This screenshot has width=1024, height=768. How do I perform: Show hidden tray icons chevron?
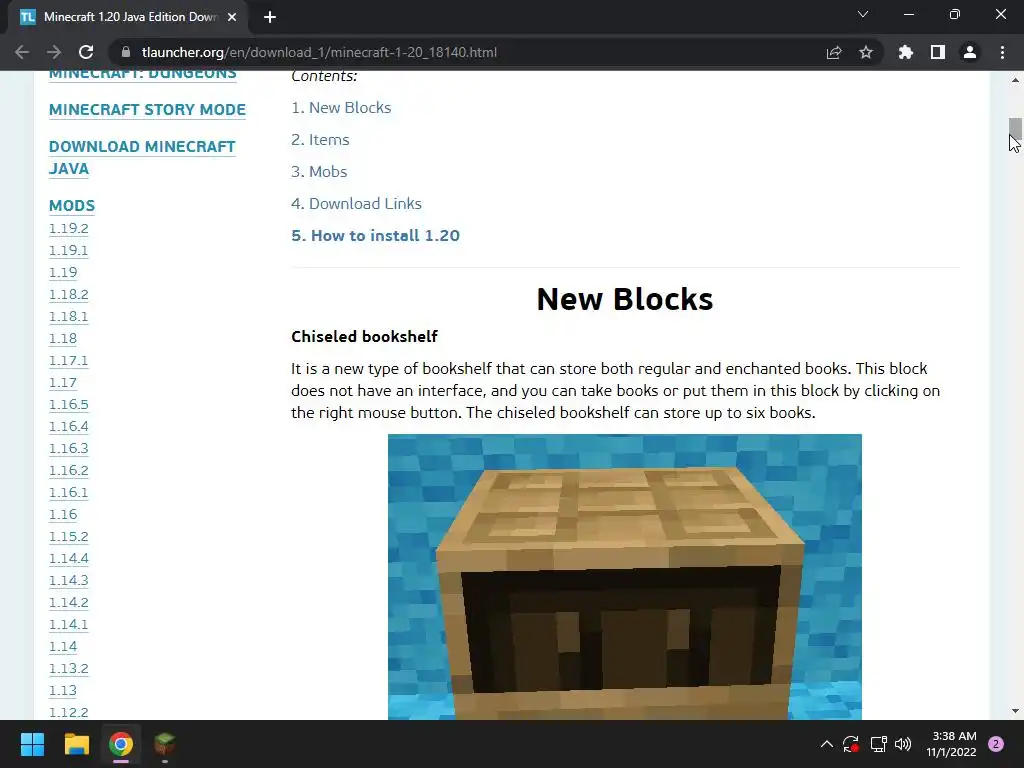(827, 744)
